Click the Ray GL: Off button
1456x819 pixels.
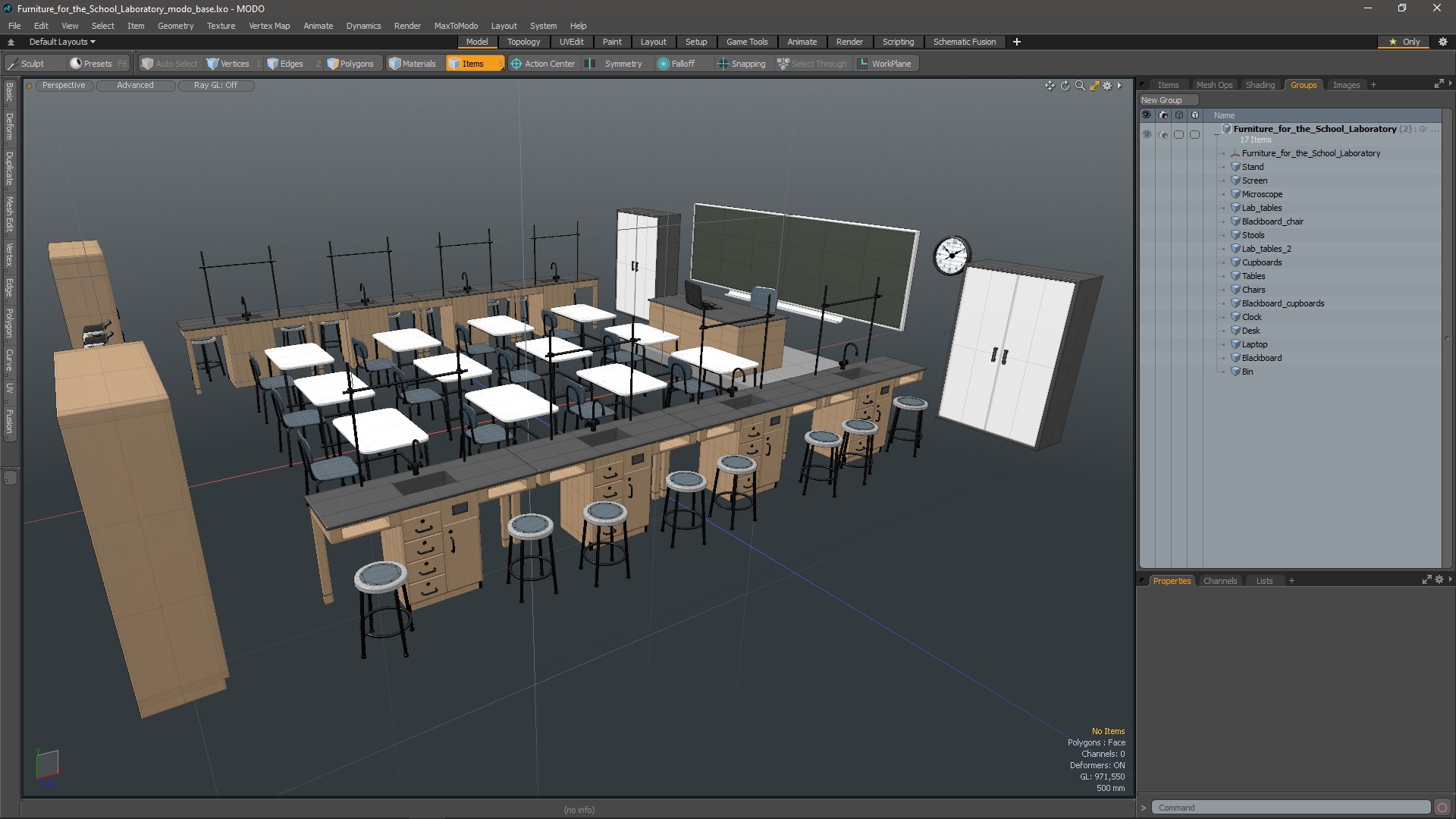[x=215, y=86]
